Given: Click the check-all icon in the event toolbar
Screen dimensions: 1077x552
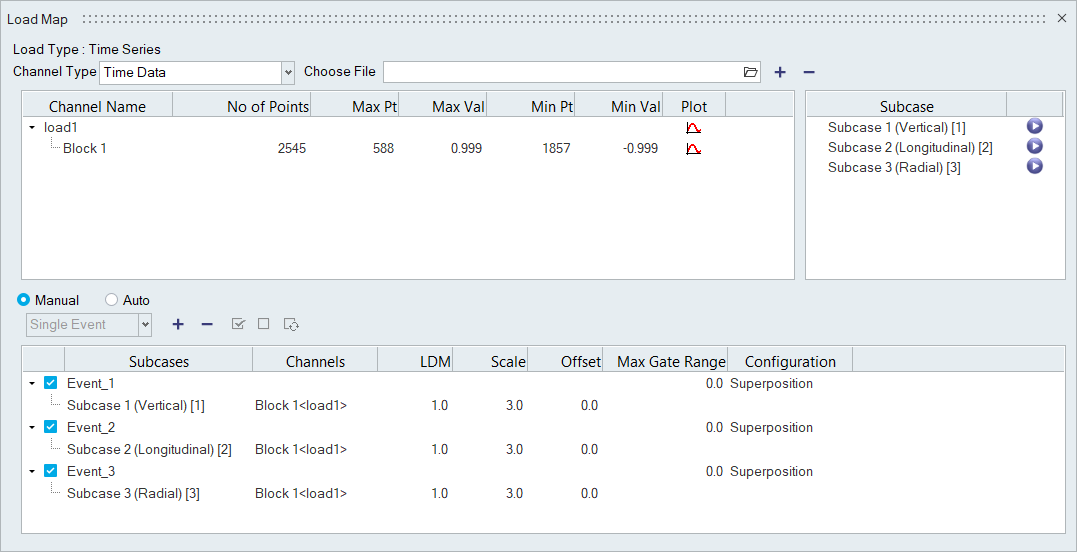Looking at the screenshot, I should (238, 324).
